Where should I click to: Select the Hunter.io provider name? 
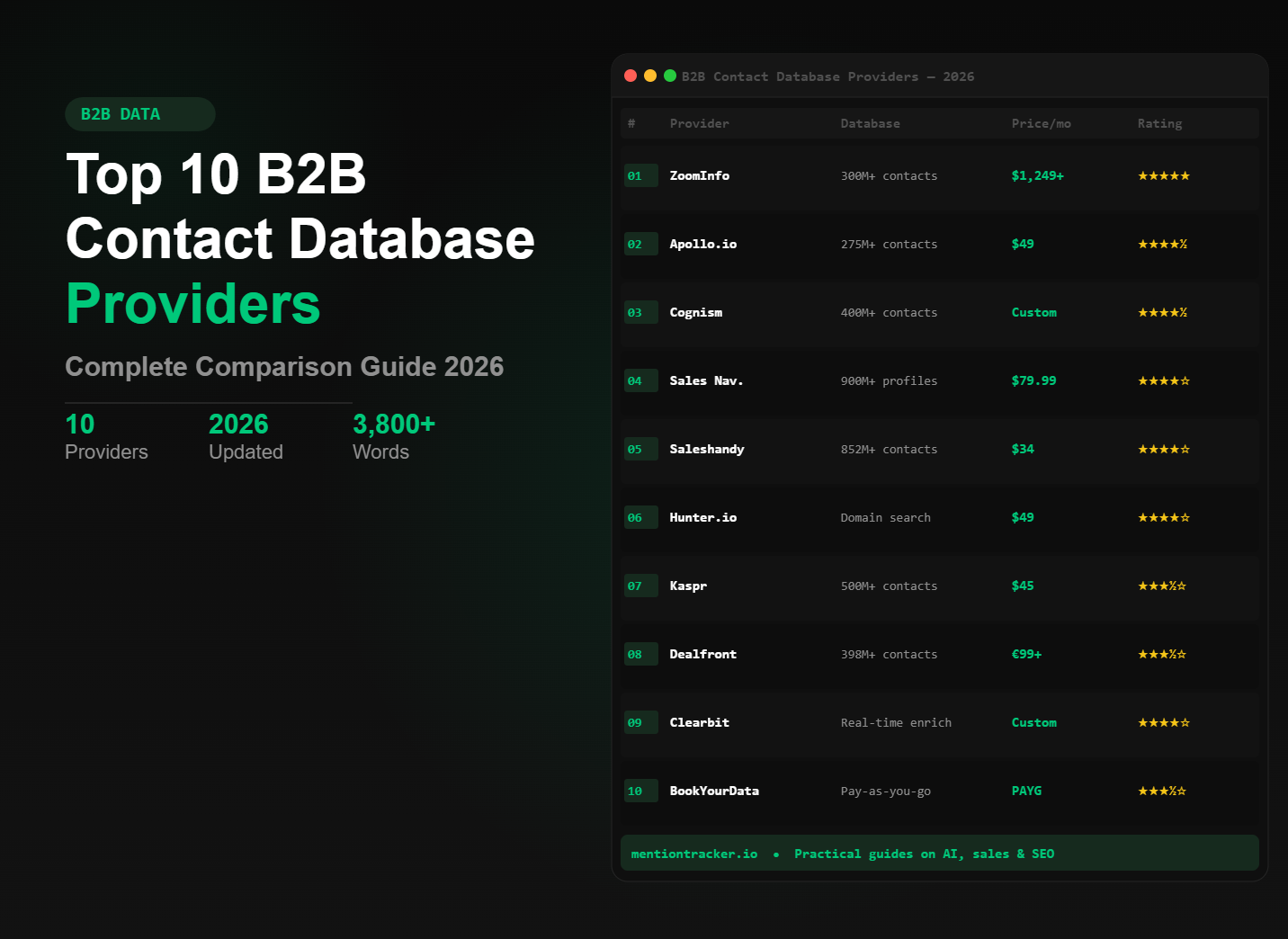(x=703, y=518)
